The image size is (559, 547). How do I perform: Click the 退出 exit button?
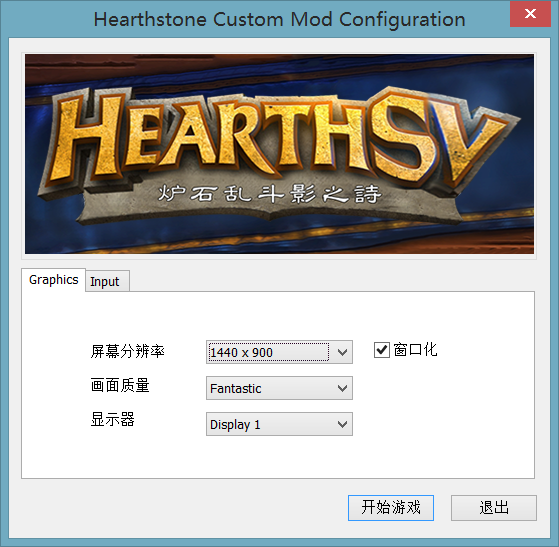(x=494, y=508)
